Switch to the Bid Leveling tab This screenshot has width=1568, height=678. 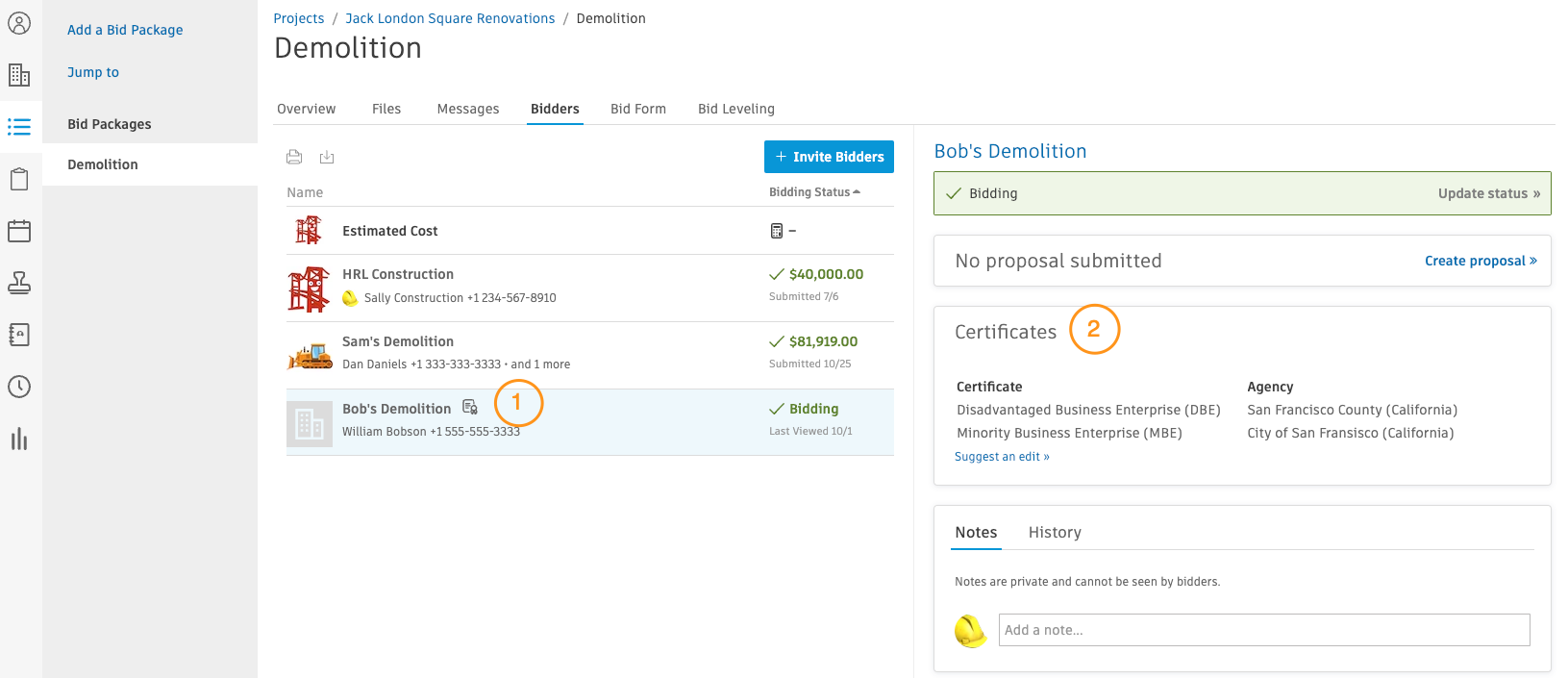click(735, 109)
